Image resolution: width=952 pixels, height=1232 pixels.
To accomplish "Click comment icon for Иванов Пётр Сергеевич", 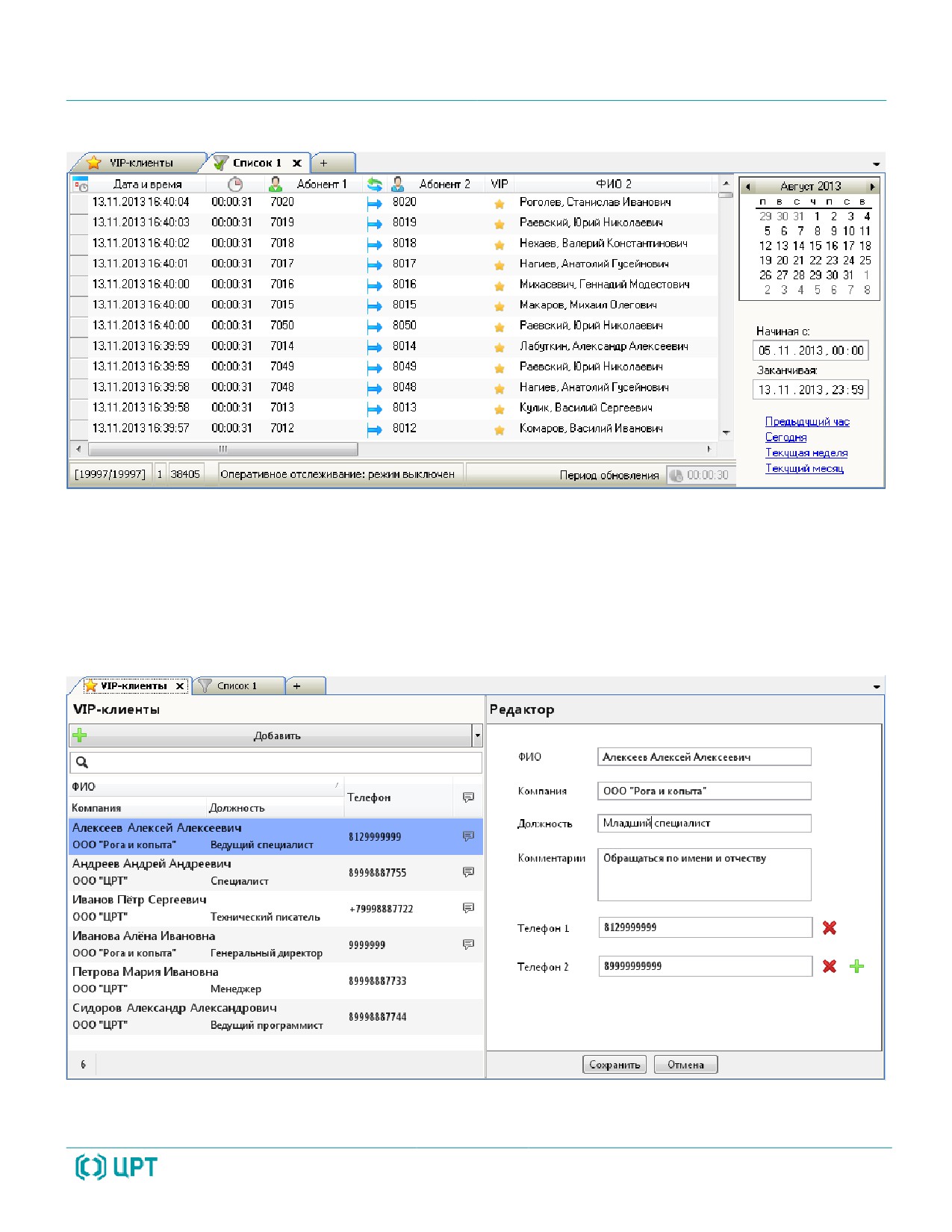I will click(x=468, y=908).
